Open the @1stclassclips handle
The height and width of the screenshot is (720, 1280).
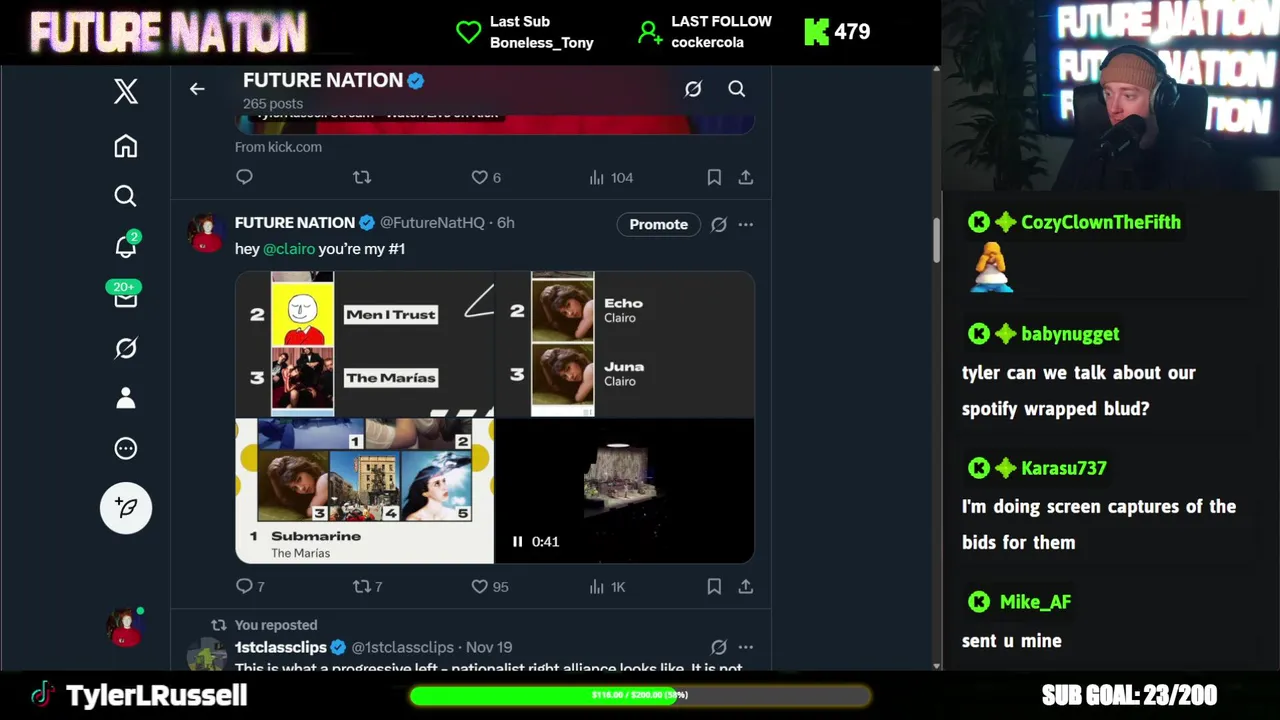pyautogui.click(x=403, y=648)
